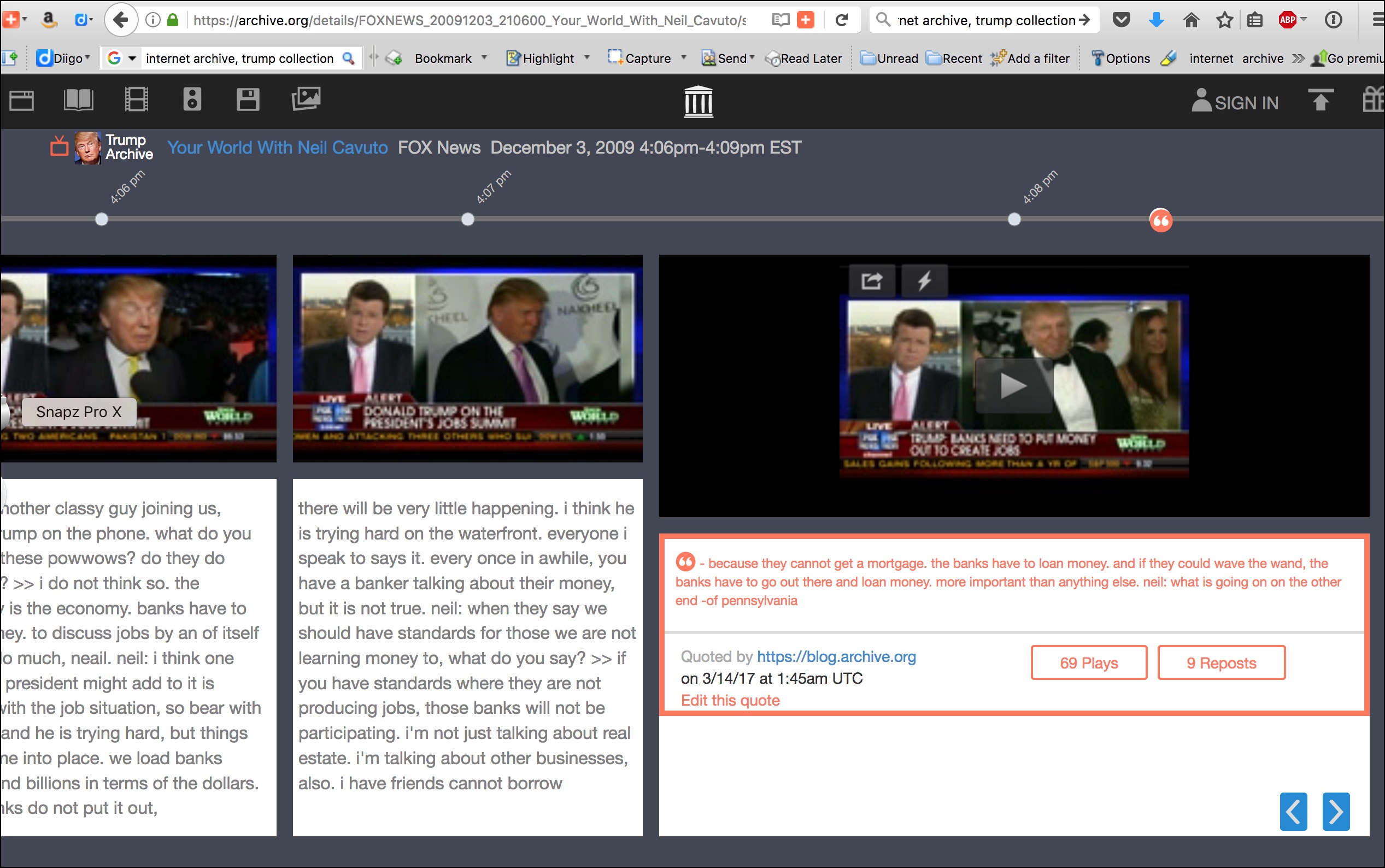
Task: Click Add a filter in toolbar
Action: pos(1030,58)
